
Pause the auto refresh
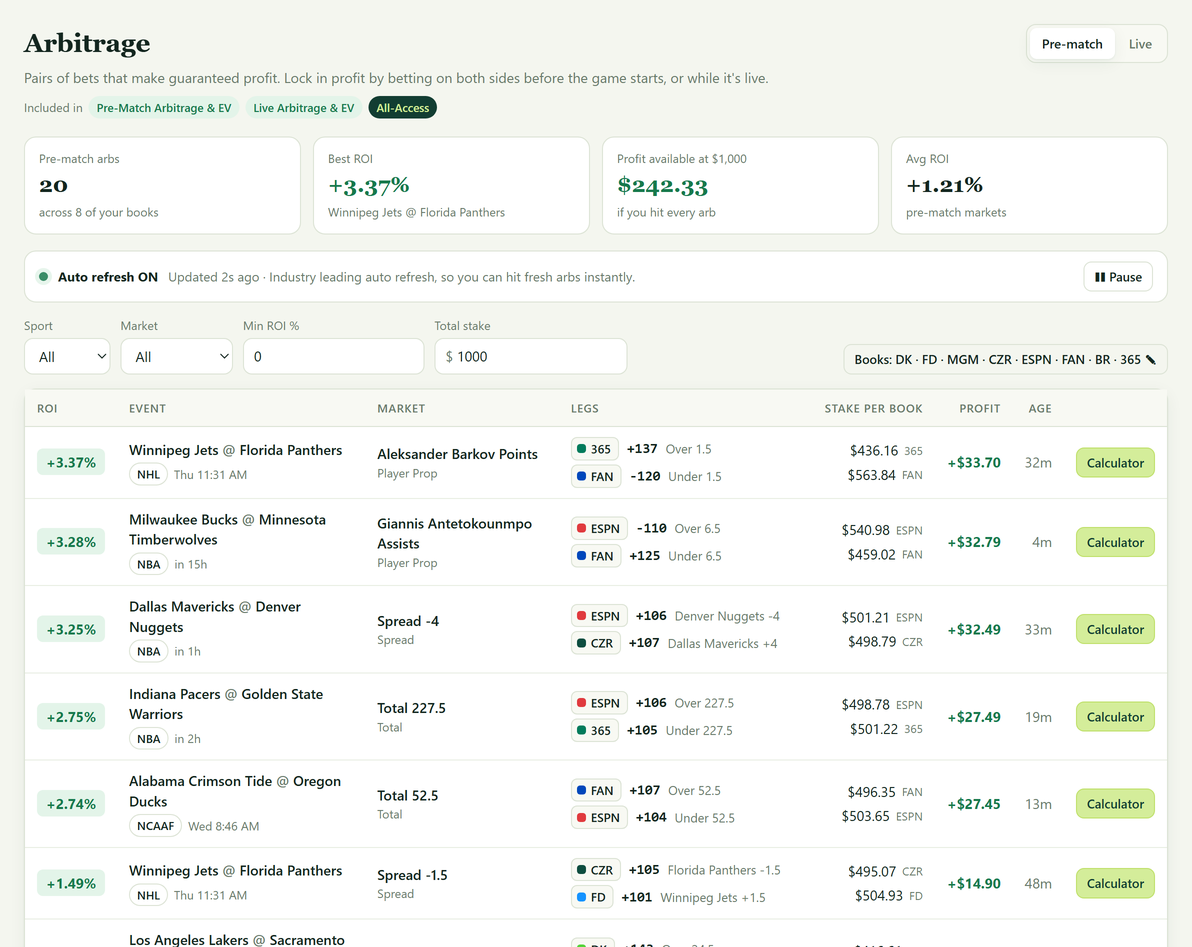pyautogui.click(x=1118, y=277)
